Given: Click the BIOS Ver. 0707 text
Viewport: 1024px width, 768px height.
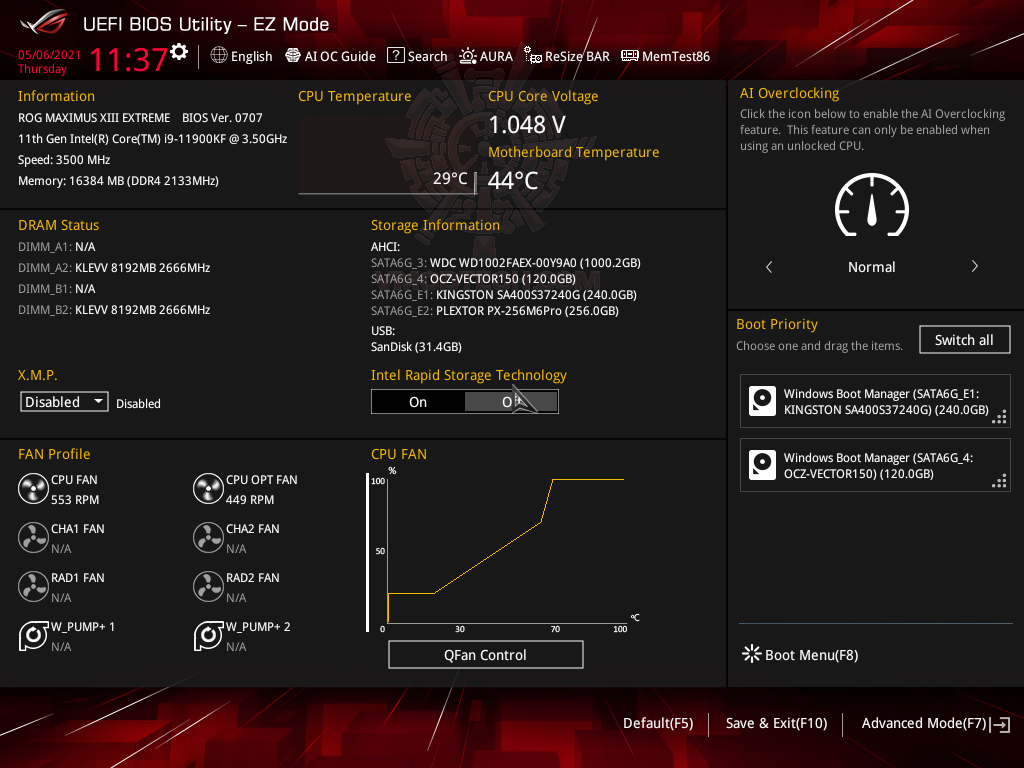Looking at the screenshot, I should pyautogui.click(x=222, y=118).
